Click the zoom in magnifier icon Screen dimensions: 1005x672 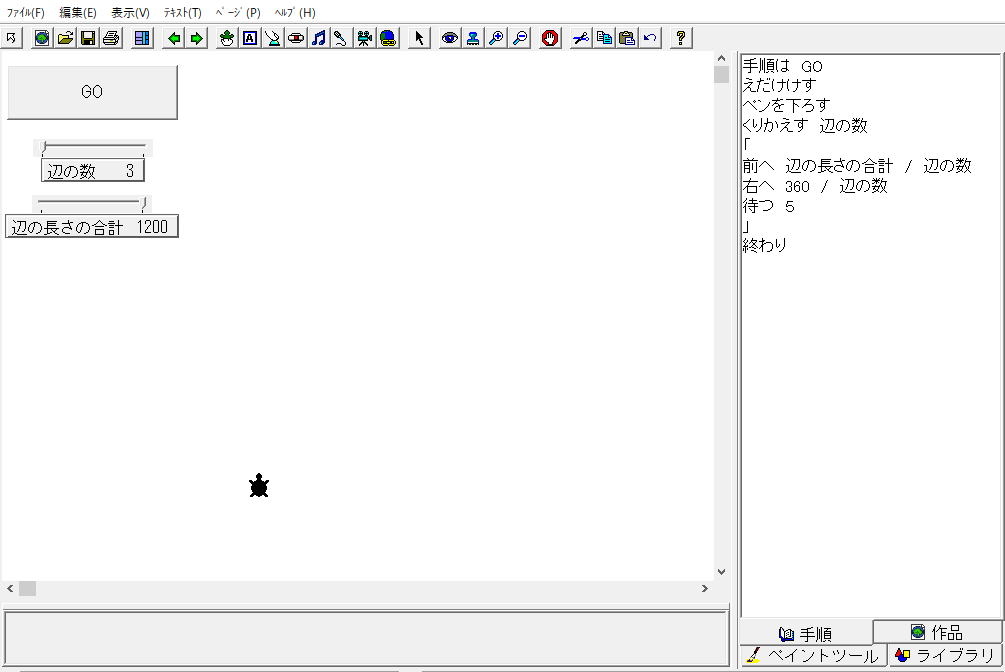495,38
